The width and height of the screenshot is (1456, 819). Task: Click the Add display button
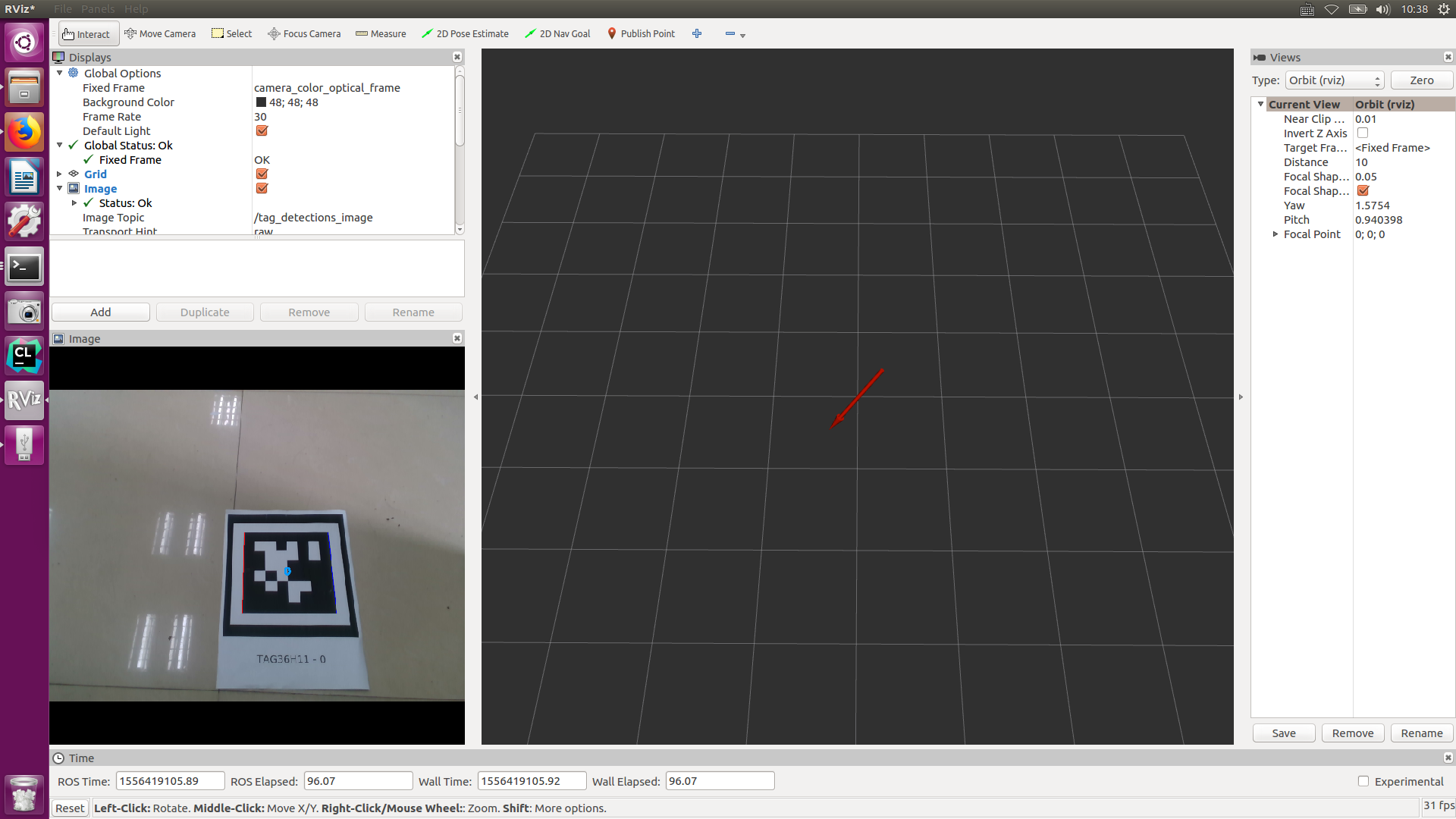pyautogui.click(x=100, y=312)
